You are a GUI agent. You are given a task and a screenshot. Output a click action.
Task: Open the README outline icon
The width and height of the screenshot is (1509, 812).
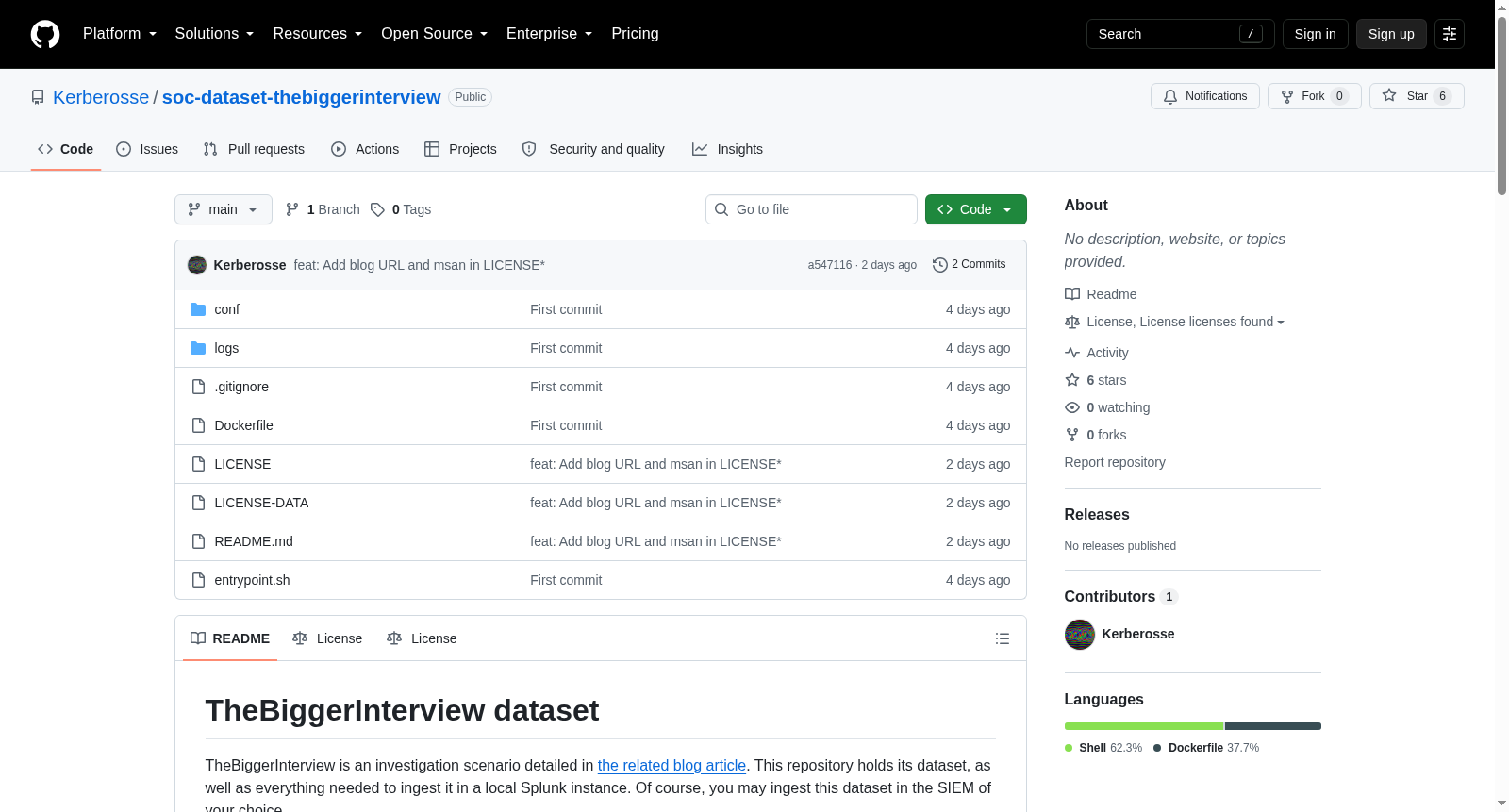coord(1003,638)
